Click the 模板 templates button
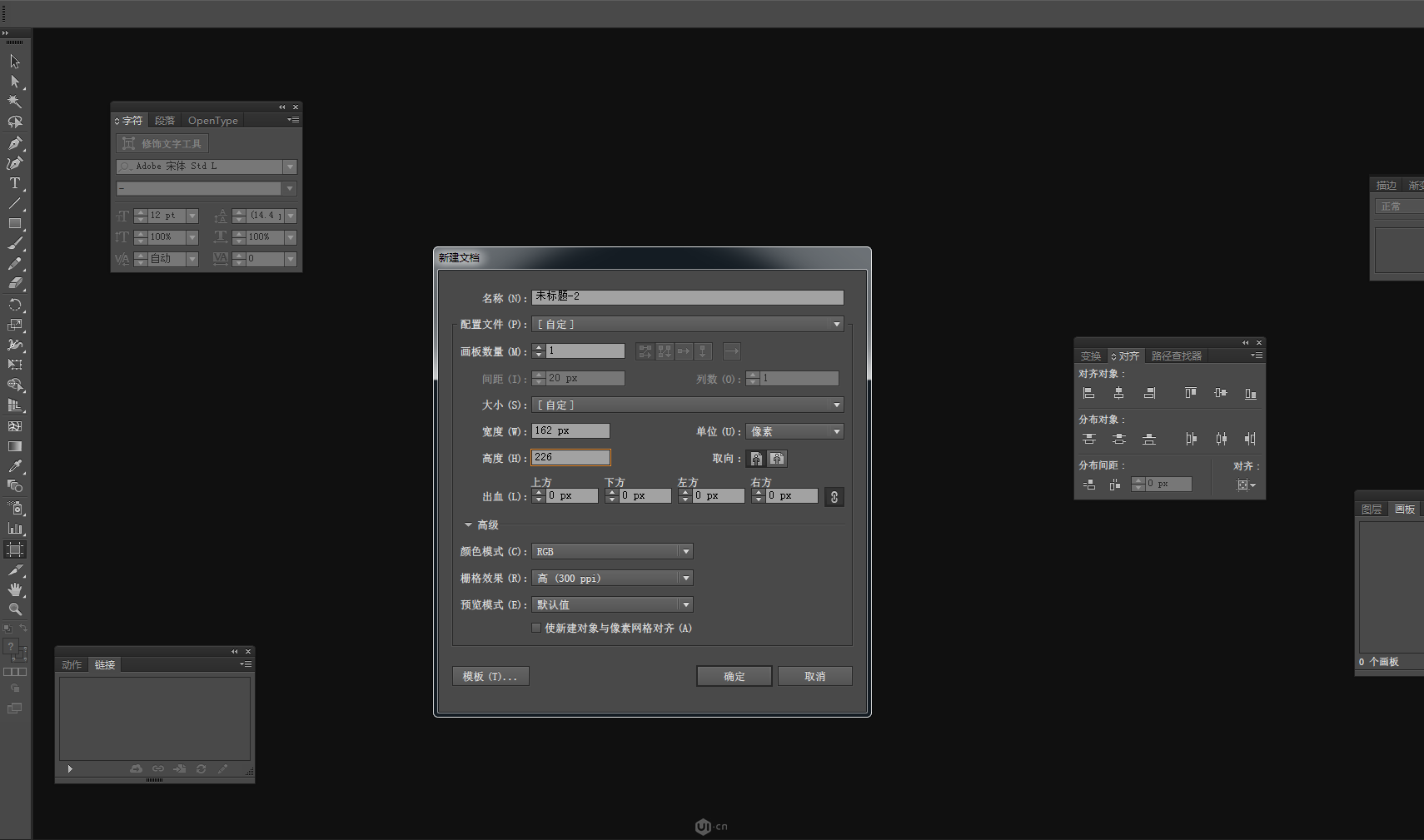The image size is (1424, 840). pos(490,677)
